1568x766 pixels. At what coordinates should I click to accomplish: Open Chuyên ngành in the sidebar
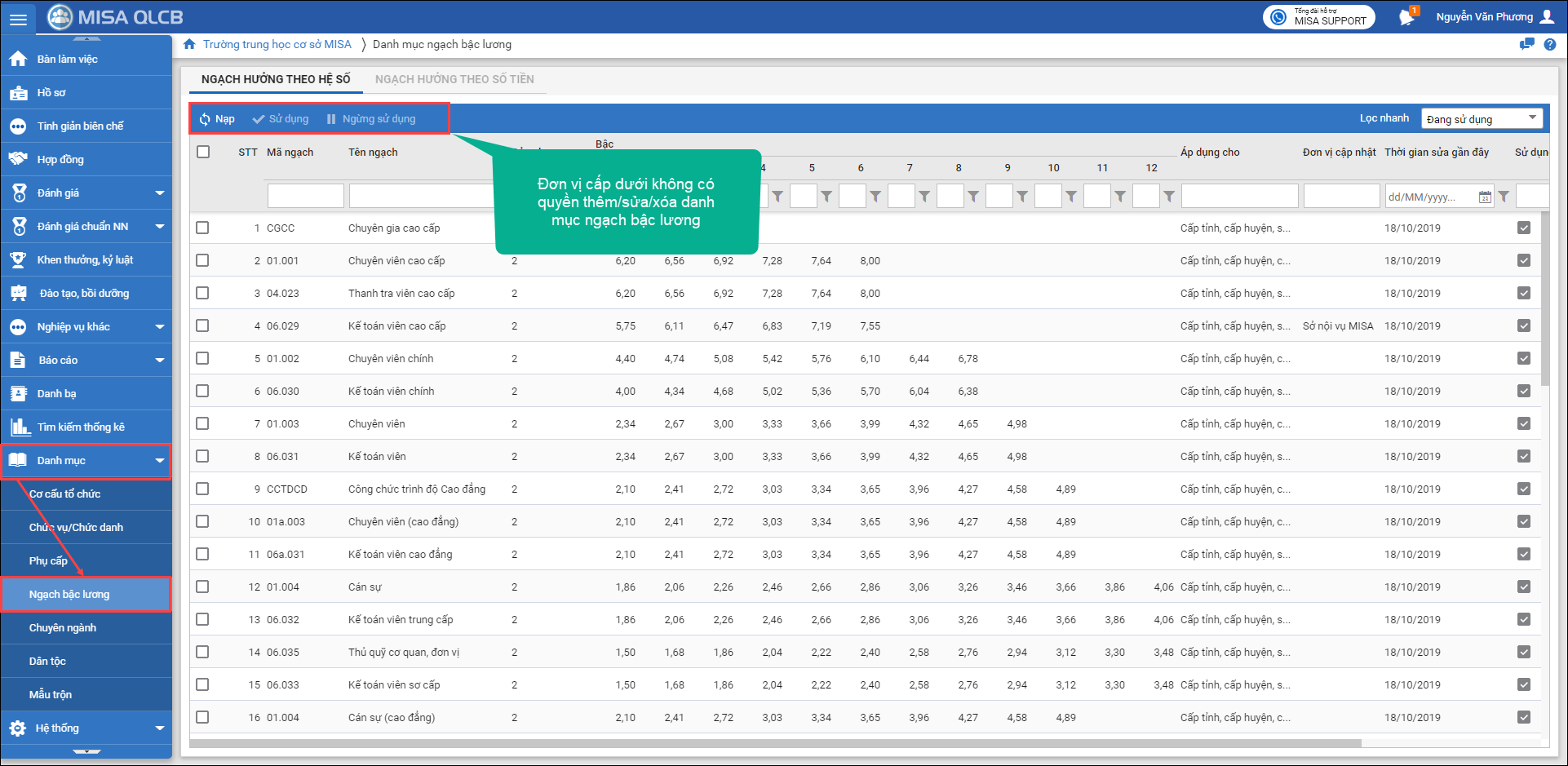63,627
